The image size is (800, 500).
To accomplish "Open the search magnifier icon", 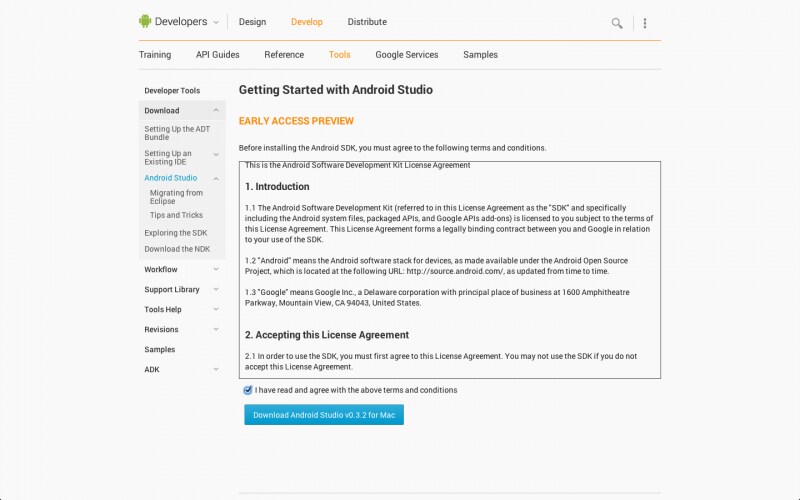I will (617, 23).
